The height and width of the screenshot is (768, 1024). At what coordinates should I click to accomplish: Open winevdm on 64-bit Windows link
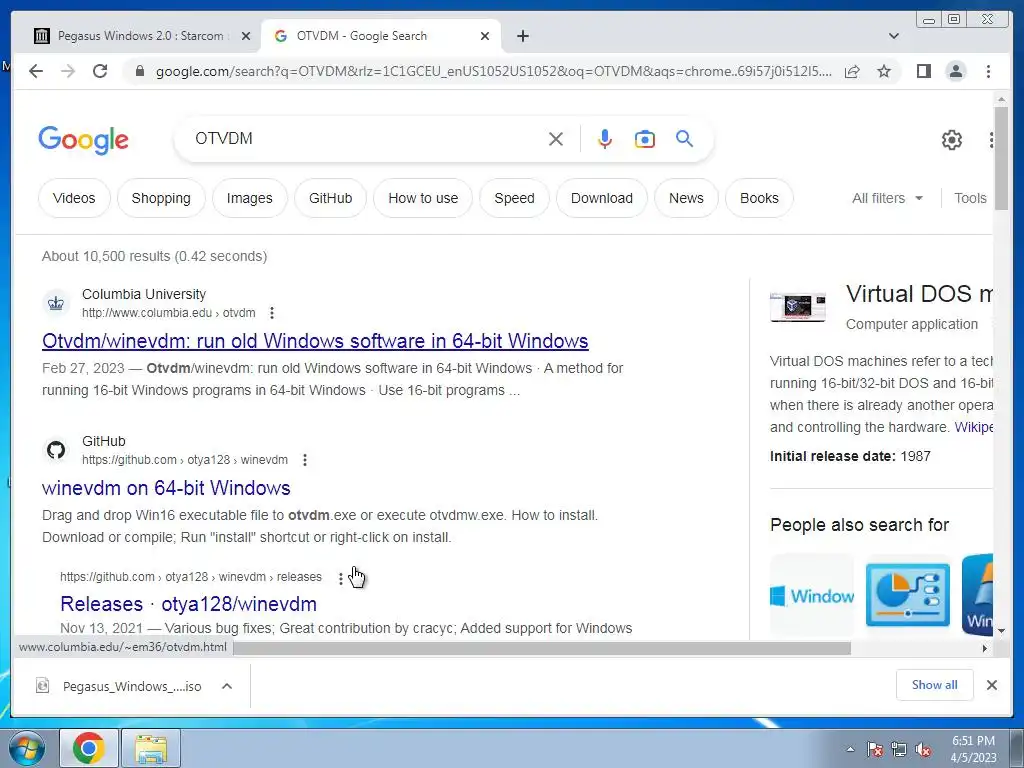[x=166, y=488]
